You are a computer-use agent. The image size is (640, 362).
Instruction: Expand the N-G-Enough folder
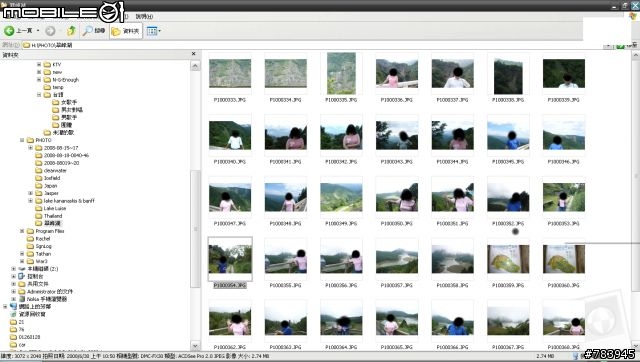point(39,80)
